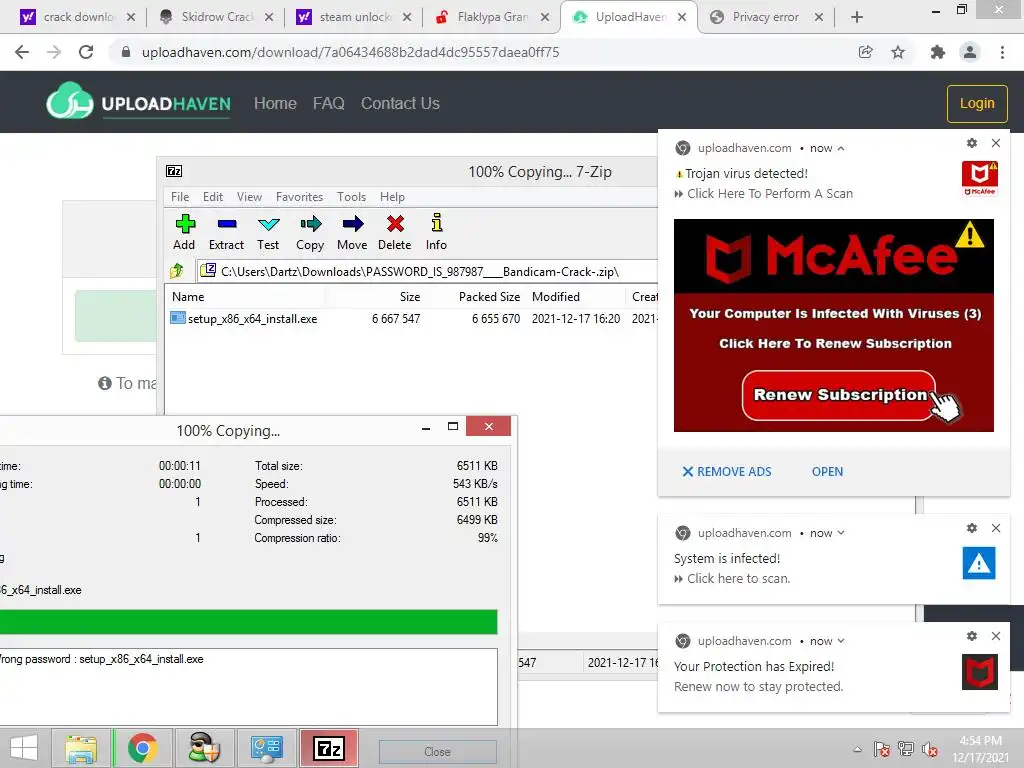Open the FAQ link on UploadHaven
This screenshot has width=1024, height=768.
click(328, 103)
